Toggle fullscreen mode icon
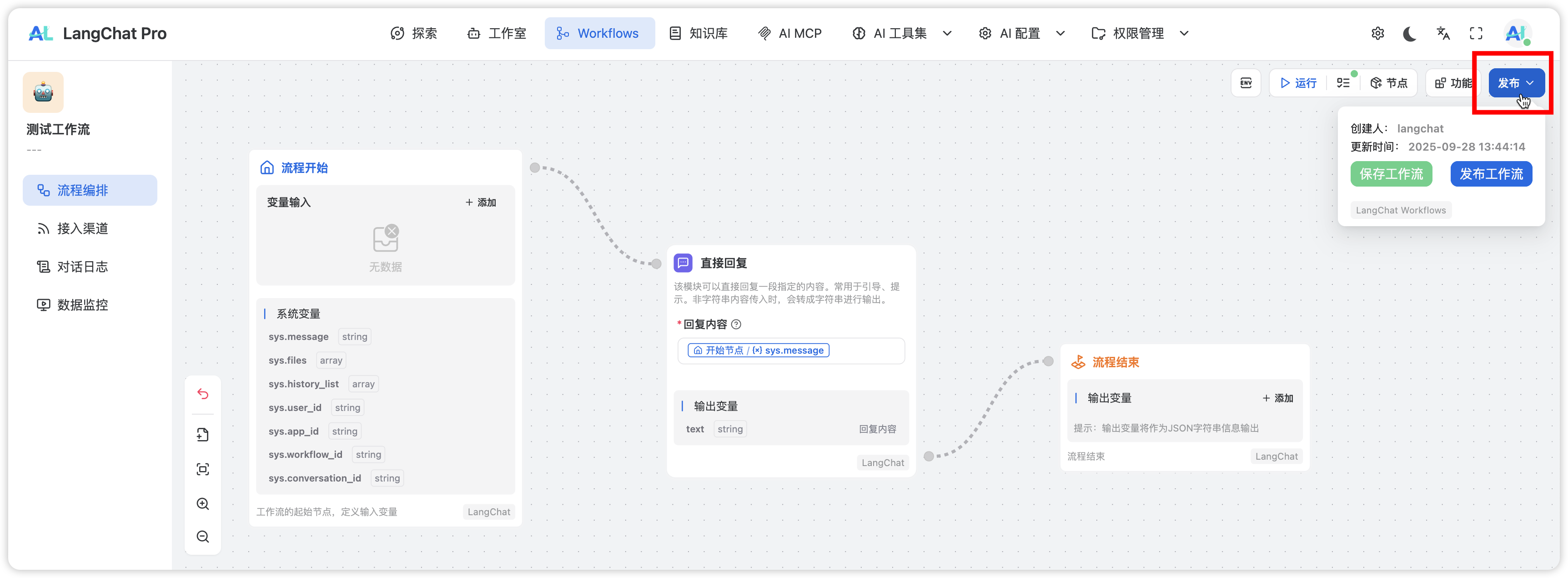 coord(1476,34)
